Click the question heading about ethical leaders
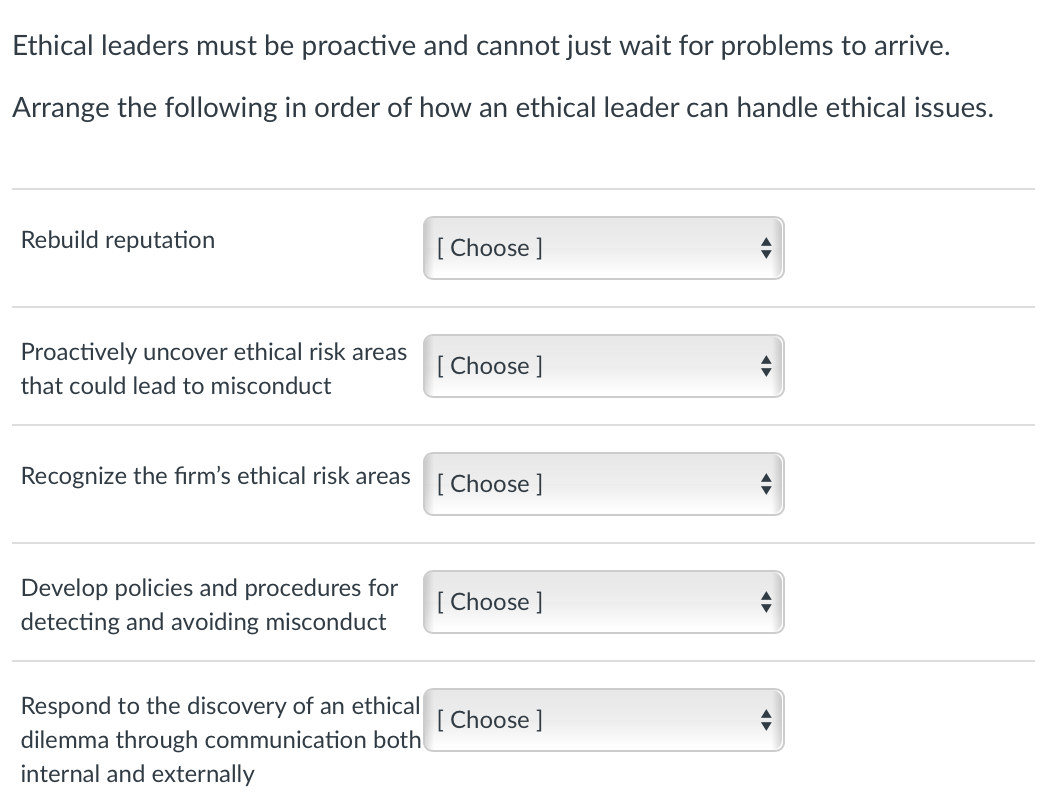The image size is (1060, 798). (481, 45)
